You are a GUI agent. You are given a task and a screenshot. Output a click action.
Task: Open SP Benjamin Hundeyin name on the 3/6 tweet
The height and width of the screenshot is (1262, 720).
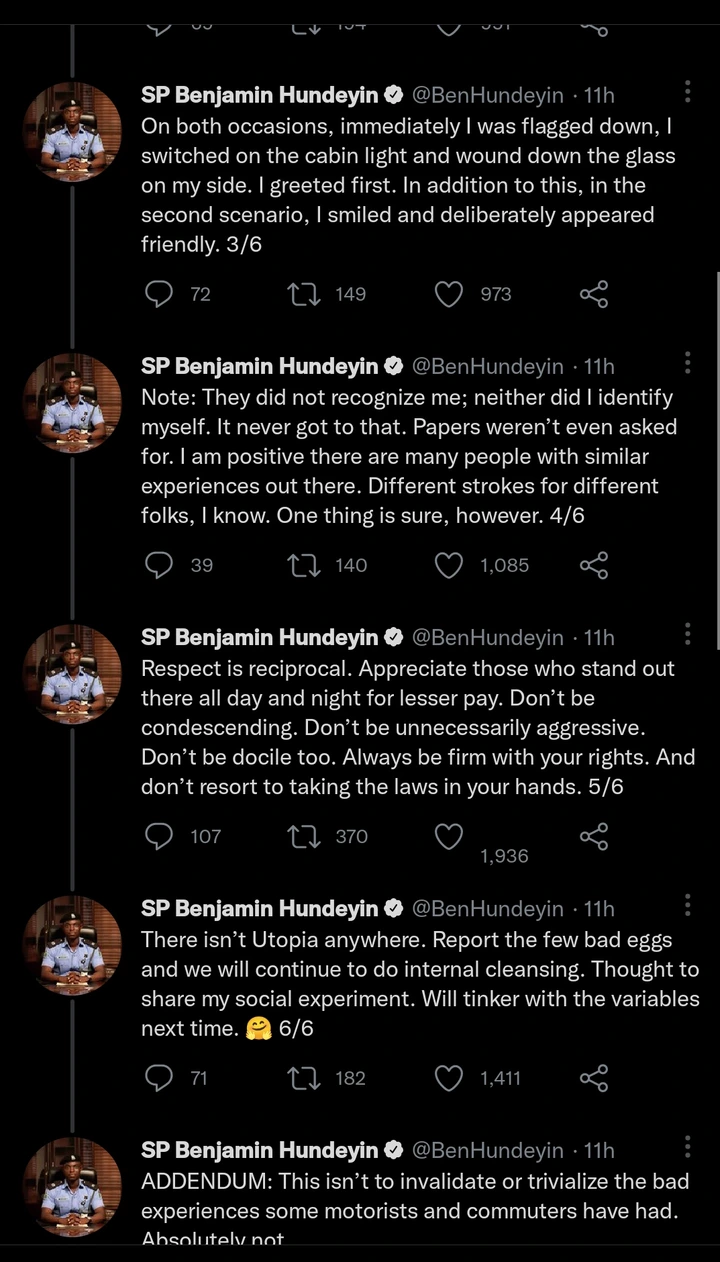259,95
